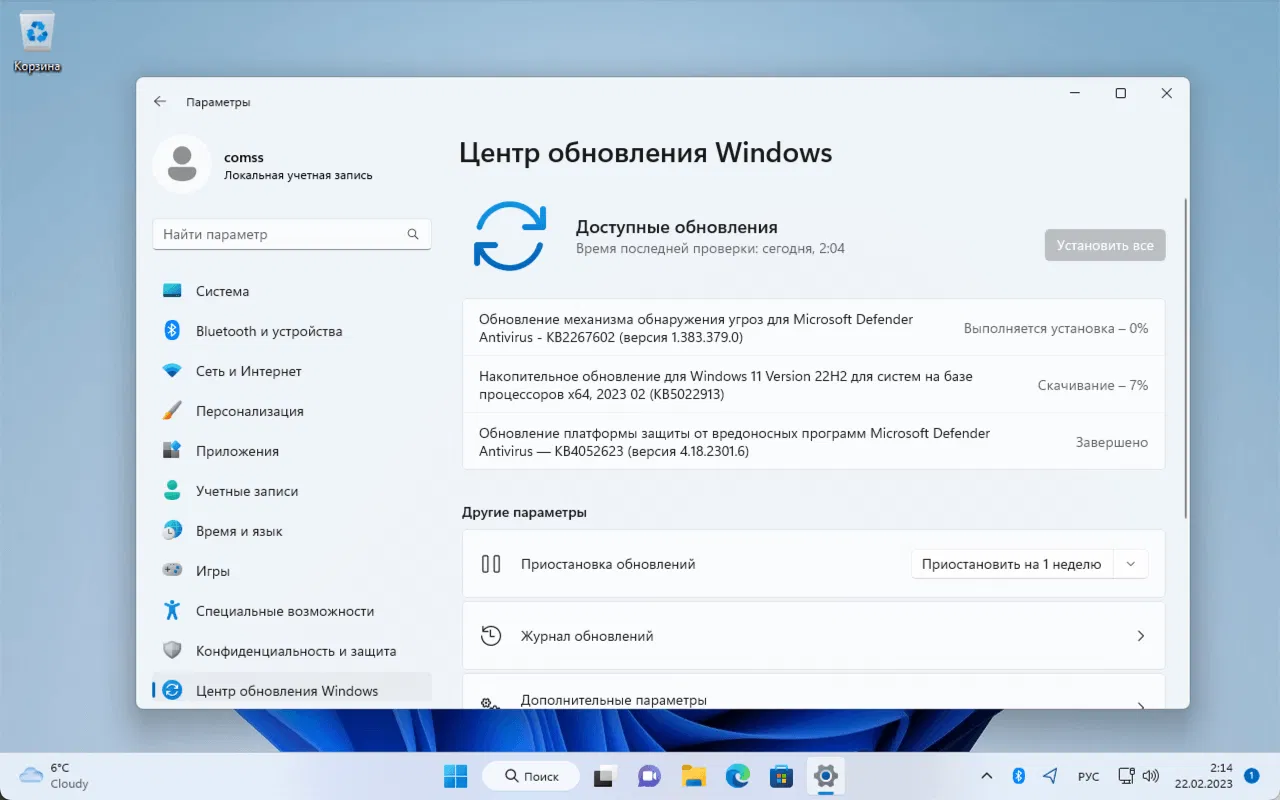The width and height of the screenshot is (1280, 800).
Task: Click the location arrow icon in the tray
Action: (1050, 776)
